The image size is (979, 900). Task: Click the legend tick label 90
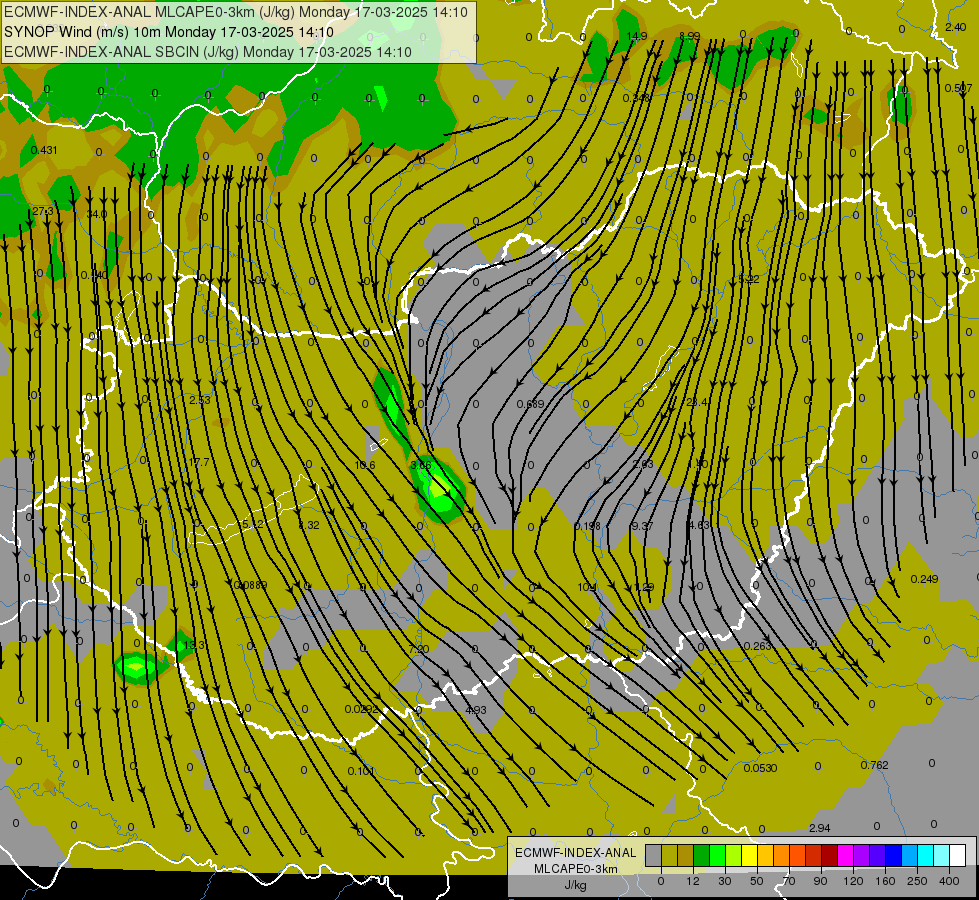pos(821,881)
